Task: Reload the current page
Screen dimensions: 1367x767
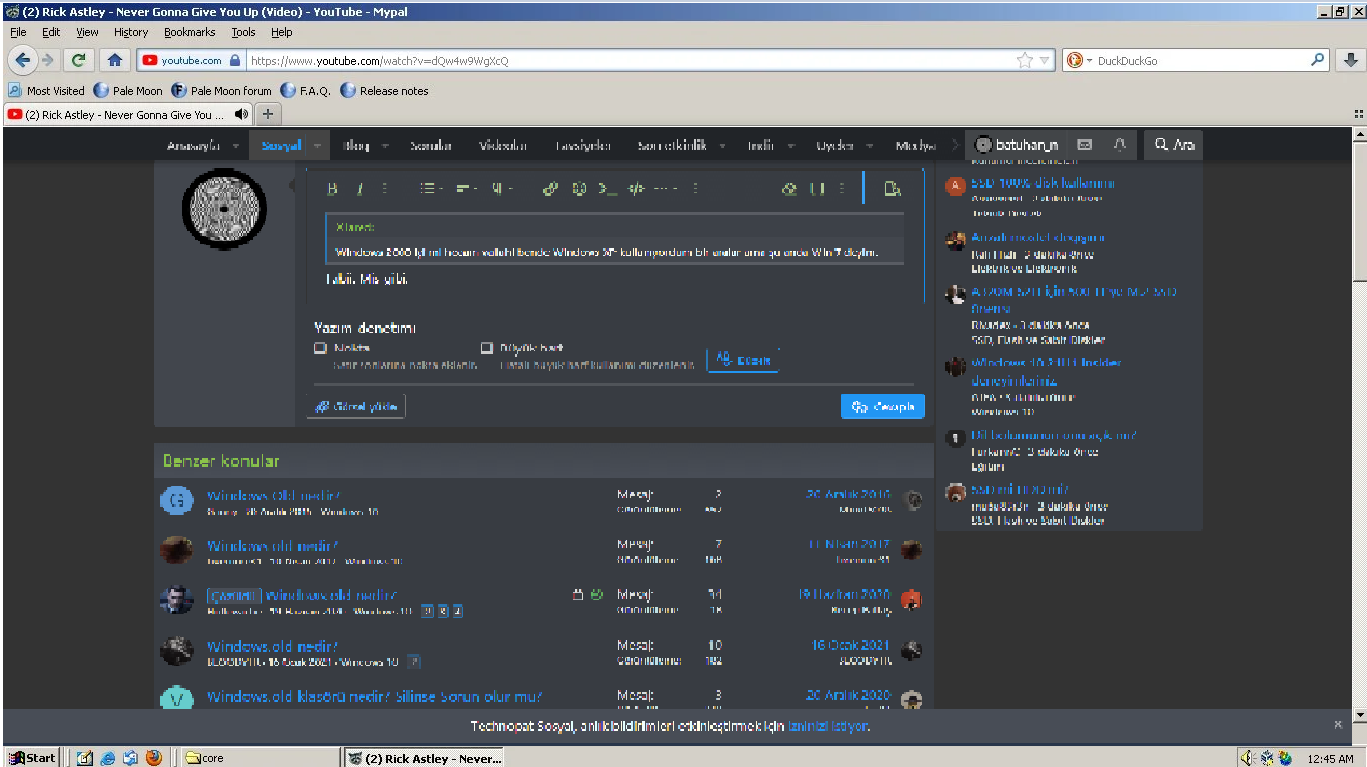Action: [79, 60]
